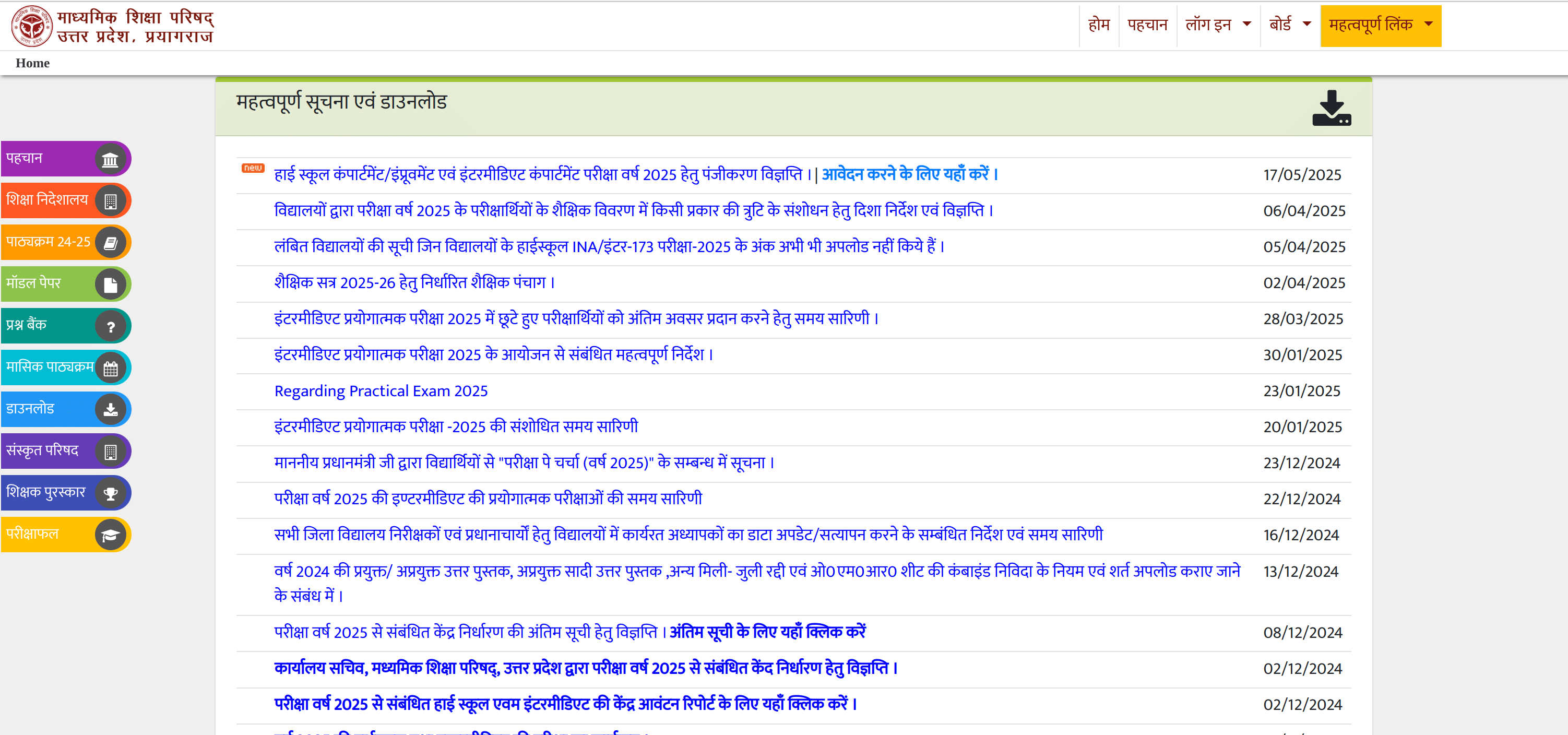Open the मॉडल पेपर sidebar button
1568x735 pixels.
click(x=66, y=284)
